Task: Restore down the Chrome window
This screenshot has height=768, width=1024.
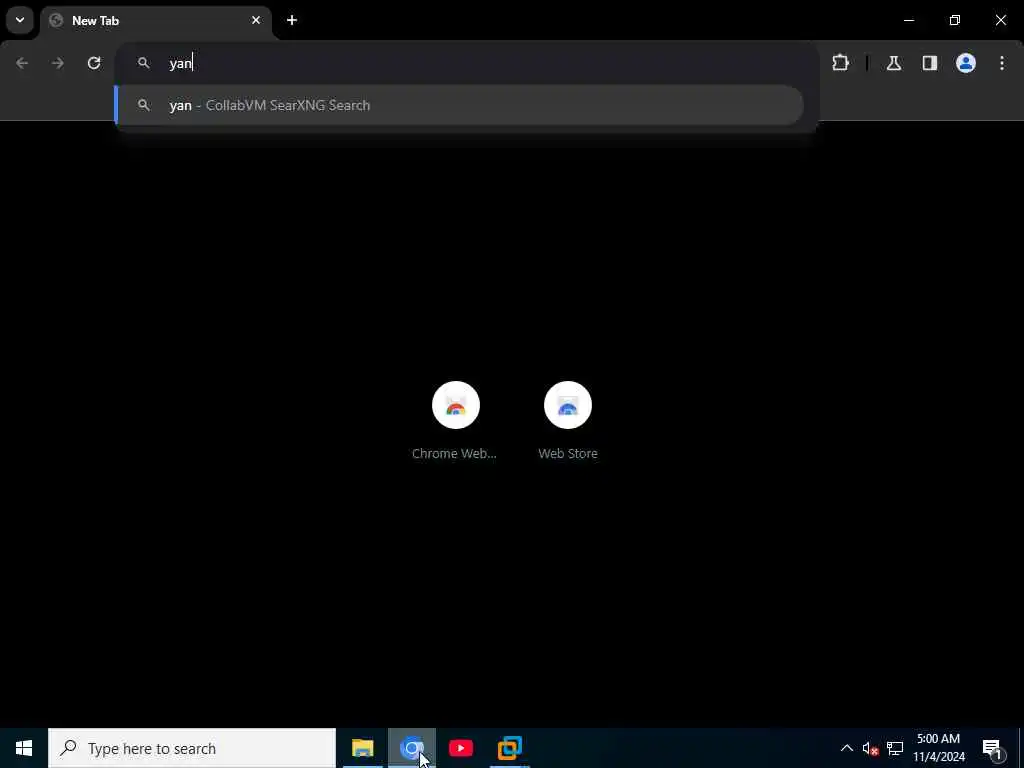Action: [955, 20]
